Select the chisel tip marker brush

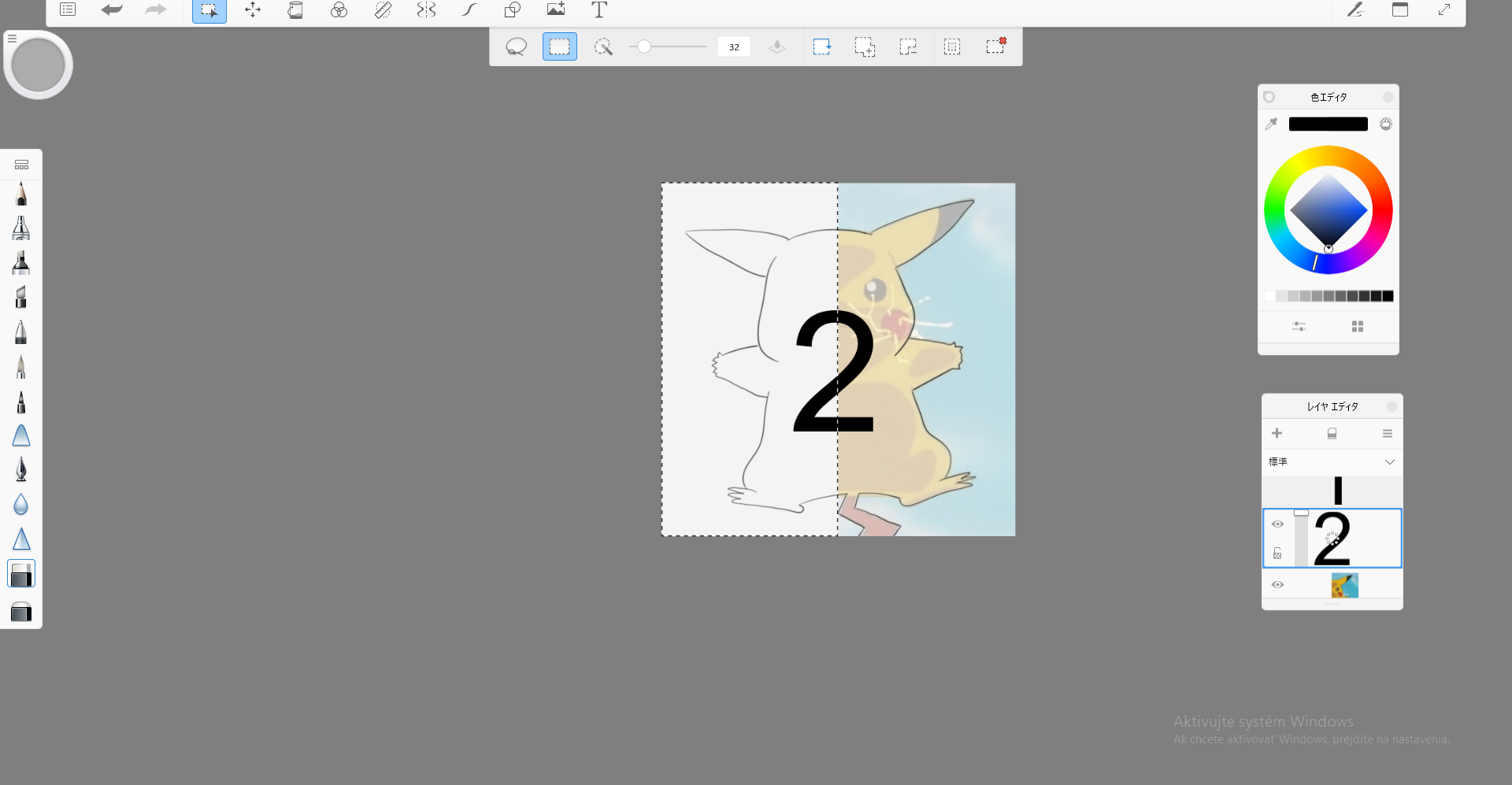coord(21,297)
